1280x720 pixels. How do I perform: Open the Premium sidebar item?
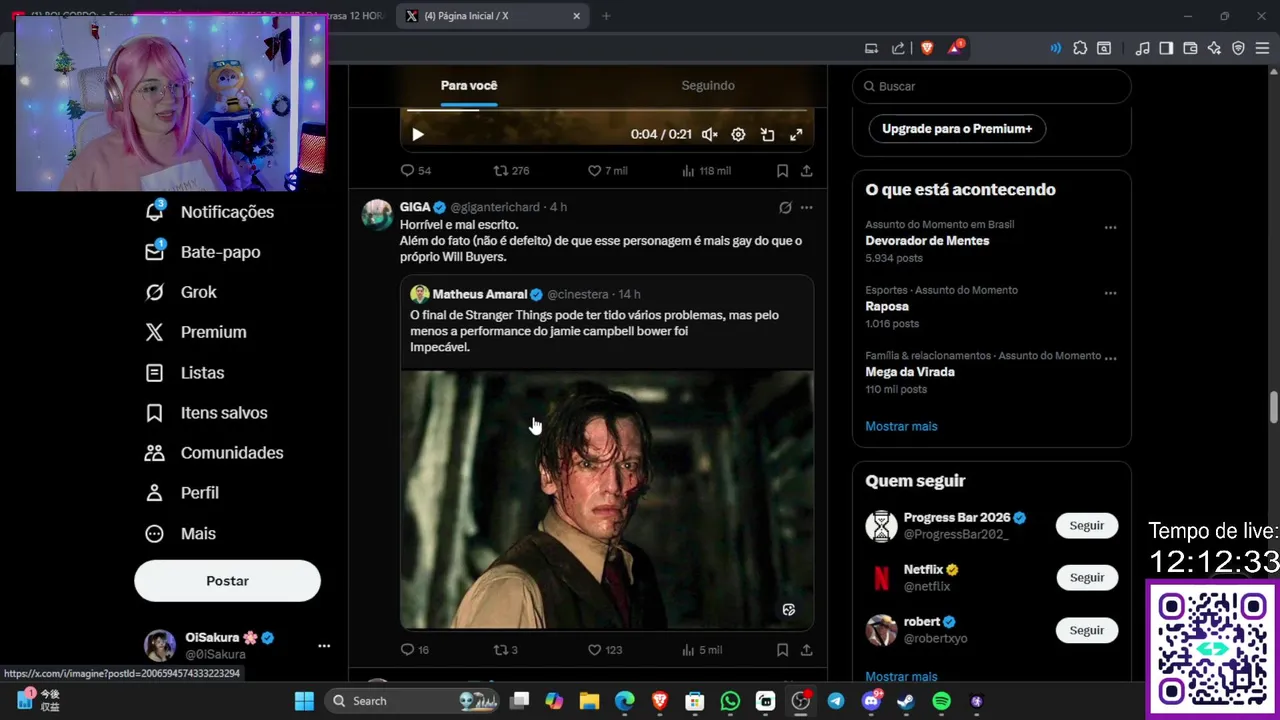coord(196,332)
